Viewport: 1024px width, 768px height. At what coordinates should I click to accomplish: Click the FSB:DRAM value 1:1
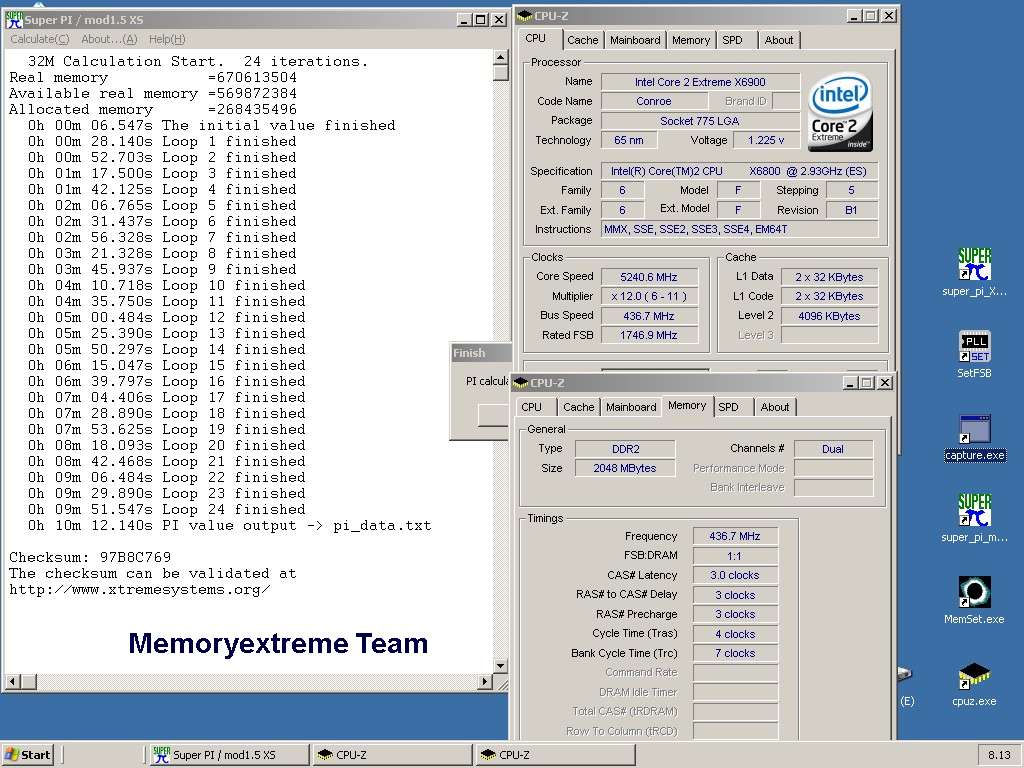735,556
